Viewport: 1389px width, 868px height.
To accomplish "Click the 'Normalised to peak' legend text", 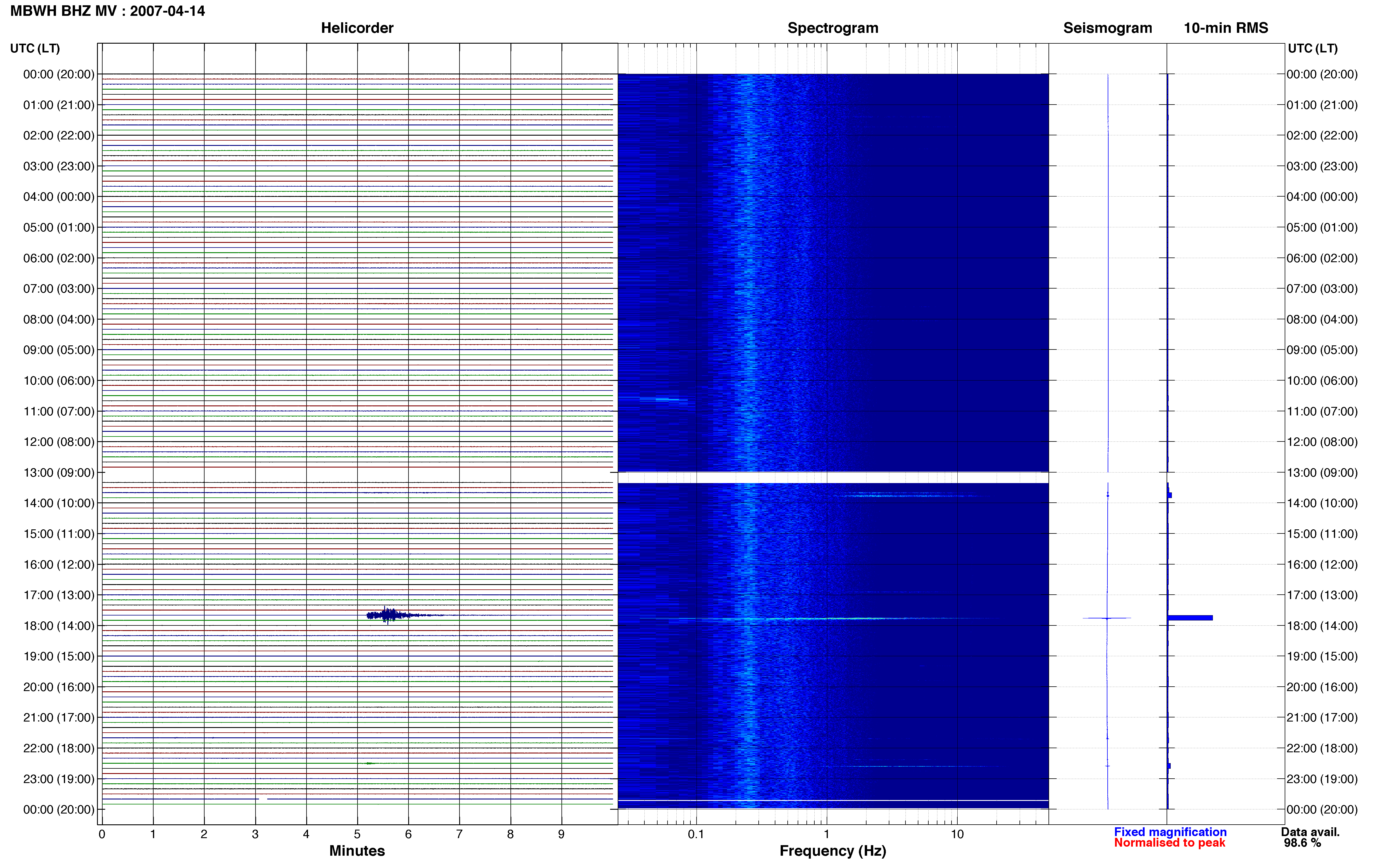I will point(1170,843).
